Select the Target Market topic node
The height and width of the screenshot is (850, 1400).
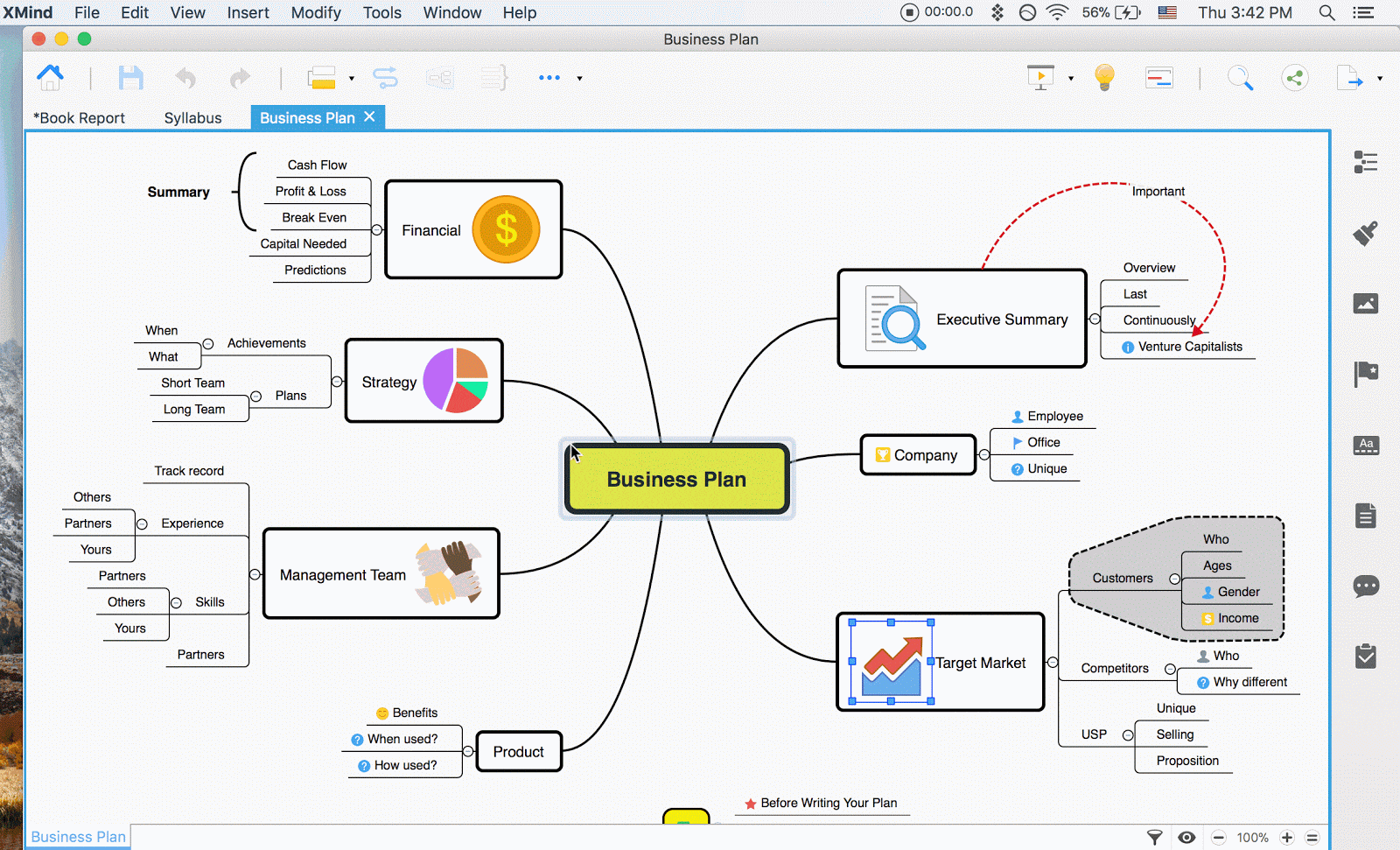coord(980,663)
